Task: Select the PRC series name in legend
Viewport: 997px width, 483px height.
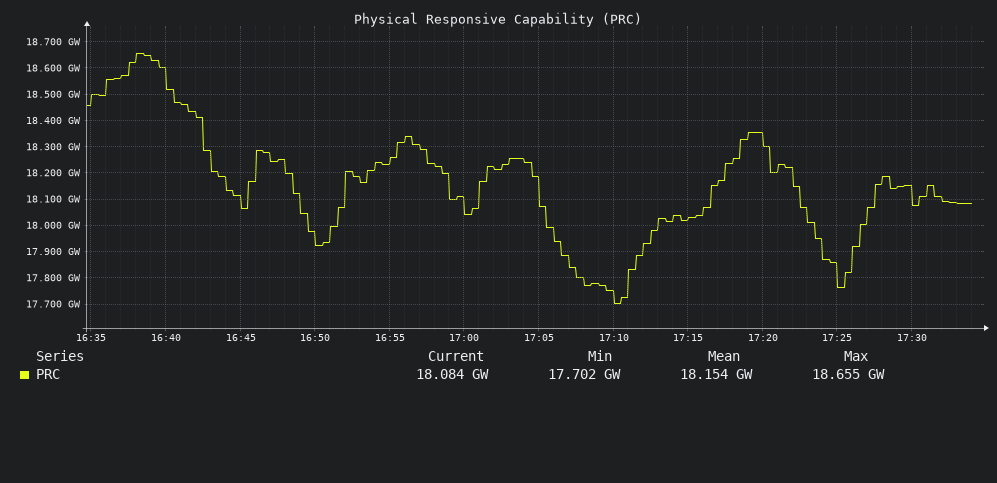Action: tap(48, 375)
